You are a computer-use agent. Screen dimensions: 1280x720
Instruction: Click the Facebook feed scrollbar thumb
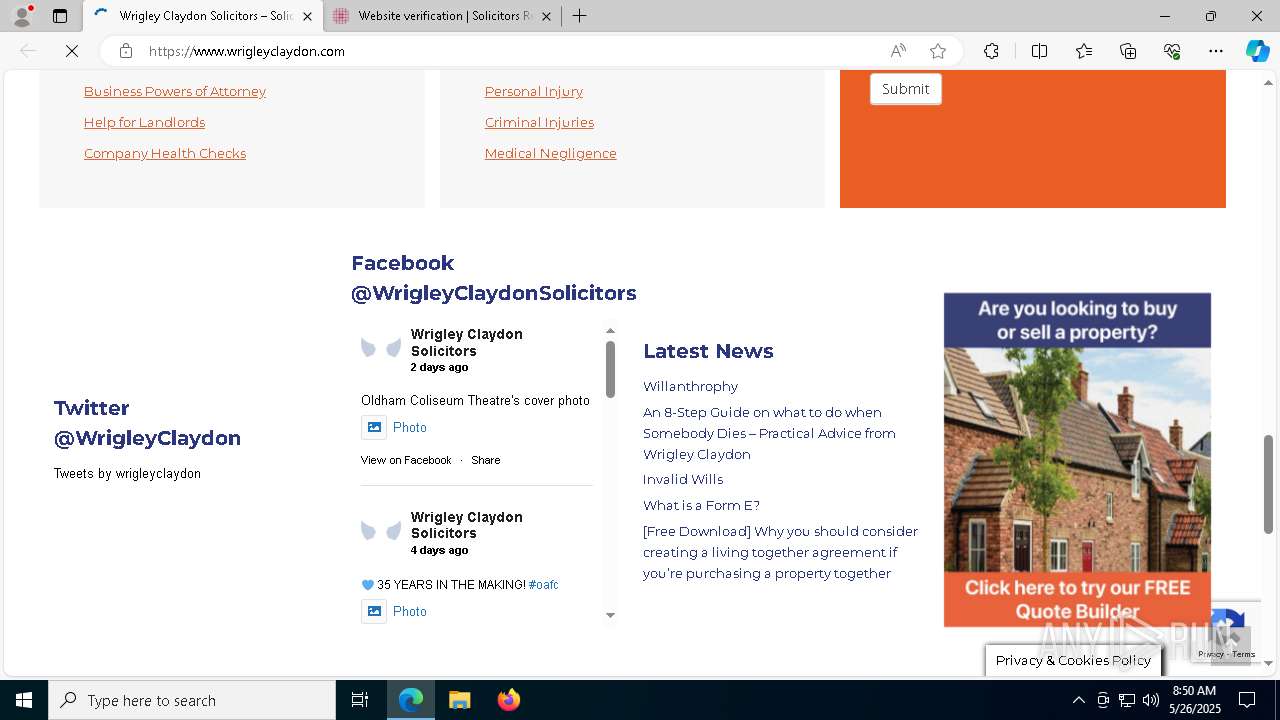point(610,368)
